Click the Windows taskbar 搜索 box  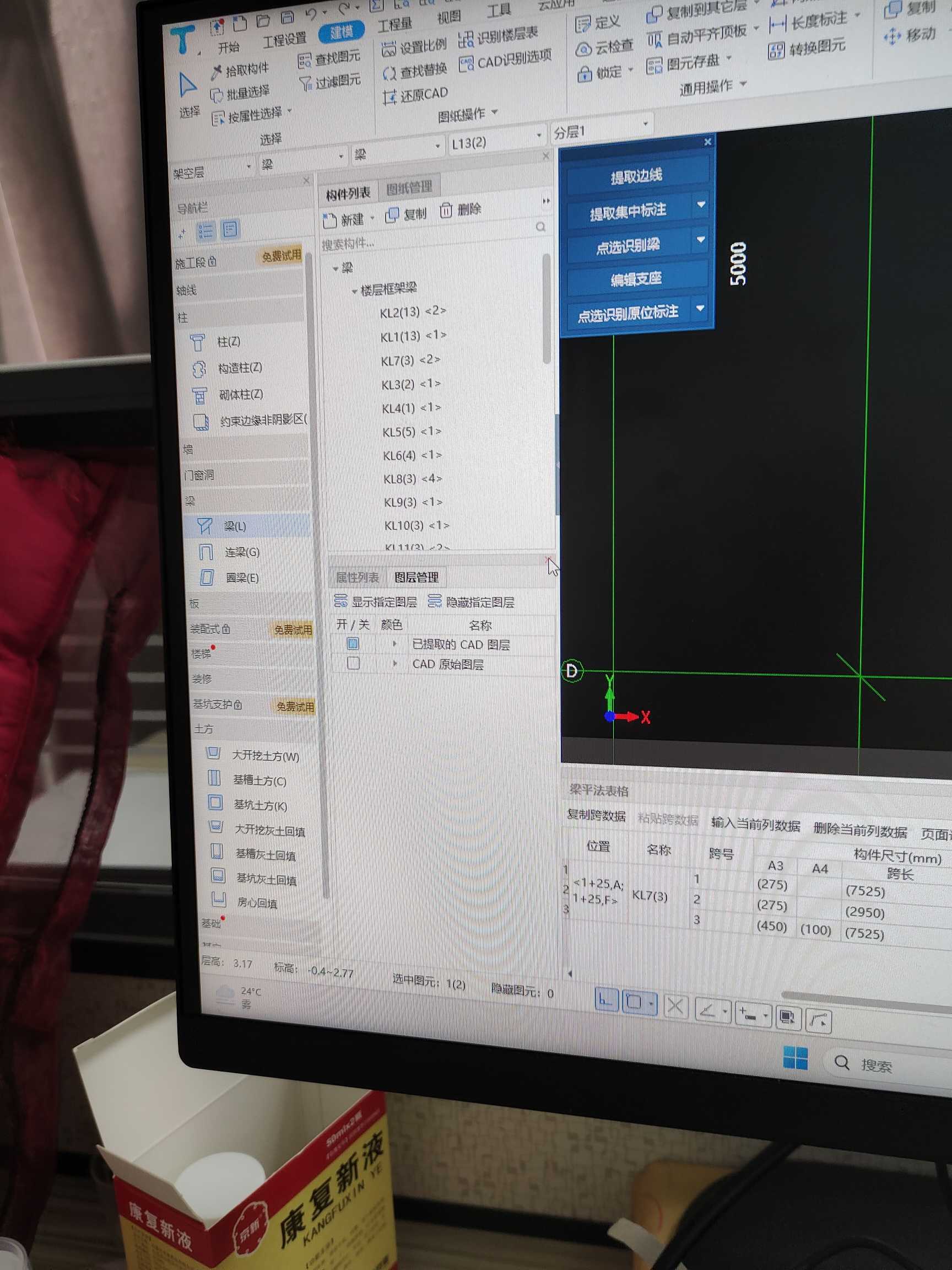click(x=888, y=1064)
